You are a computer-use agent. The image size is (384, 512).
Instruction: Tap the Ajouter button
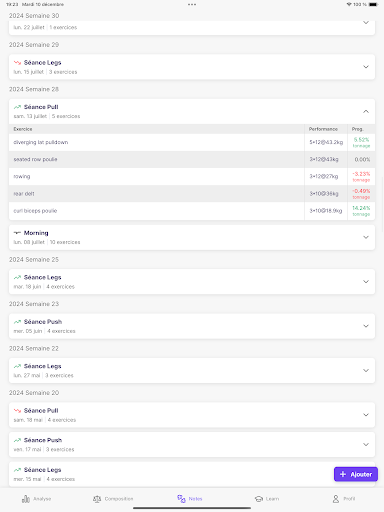[x=356, y=474]
